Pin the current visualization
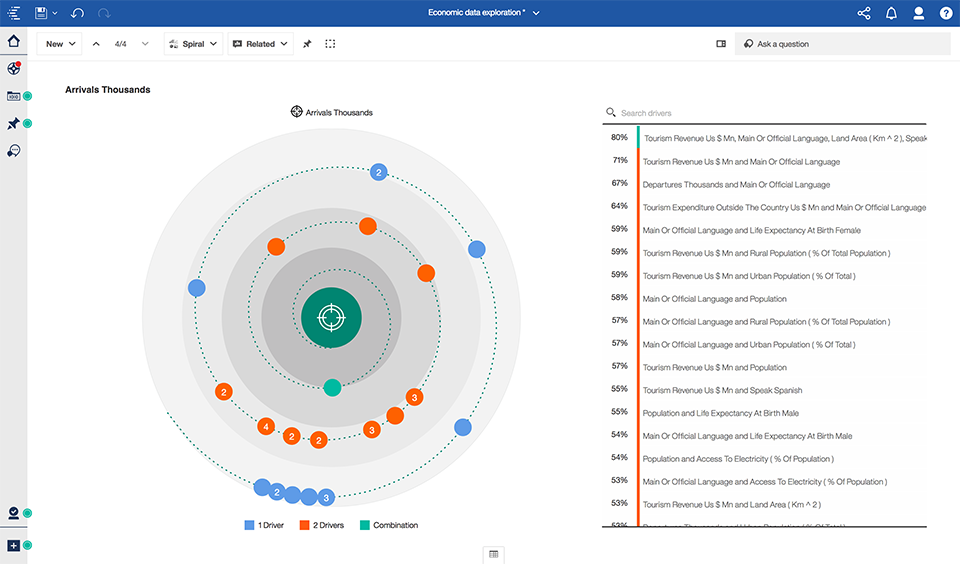The height and width of the screenshot is (564, 960). 307,44
